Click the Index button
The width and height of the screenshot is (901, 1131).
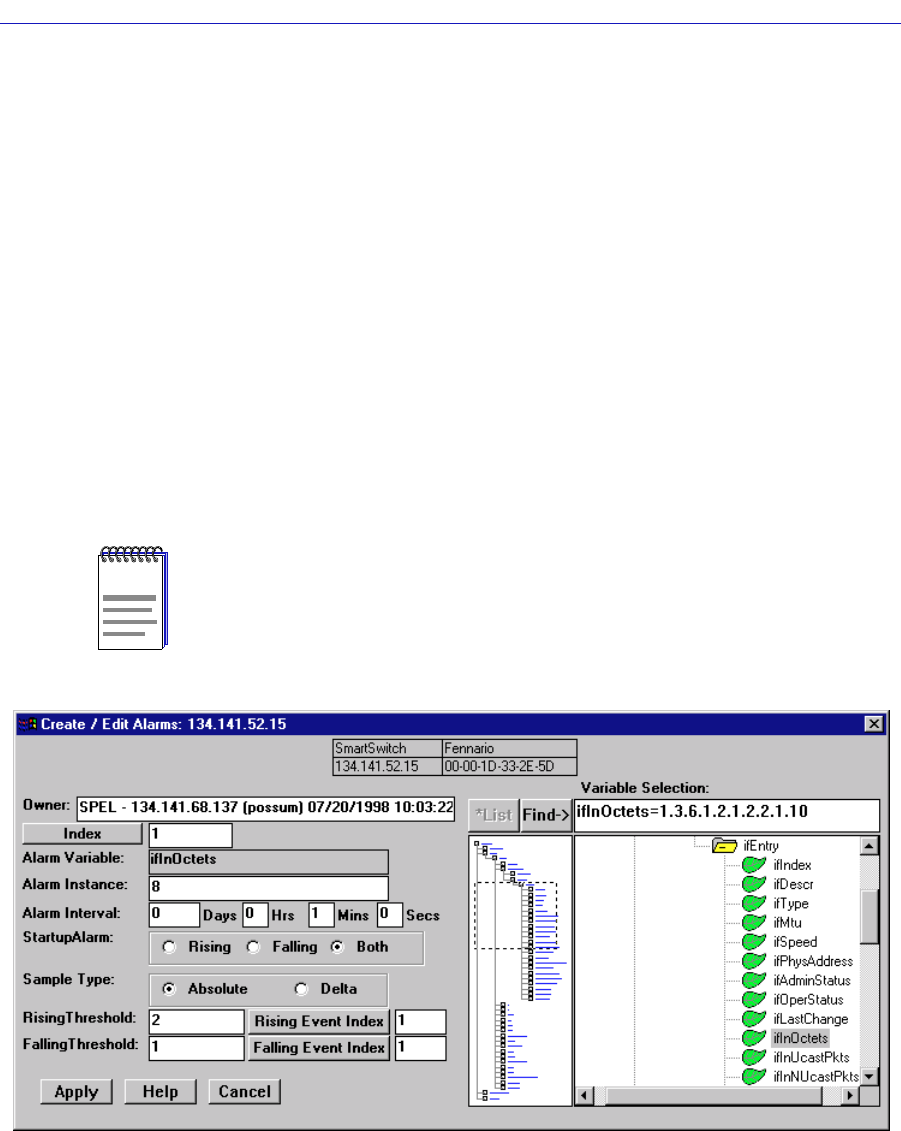coord(82,833)
